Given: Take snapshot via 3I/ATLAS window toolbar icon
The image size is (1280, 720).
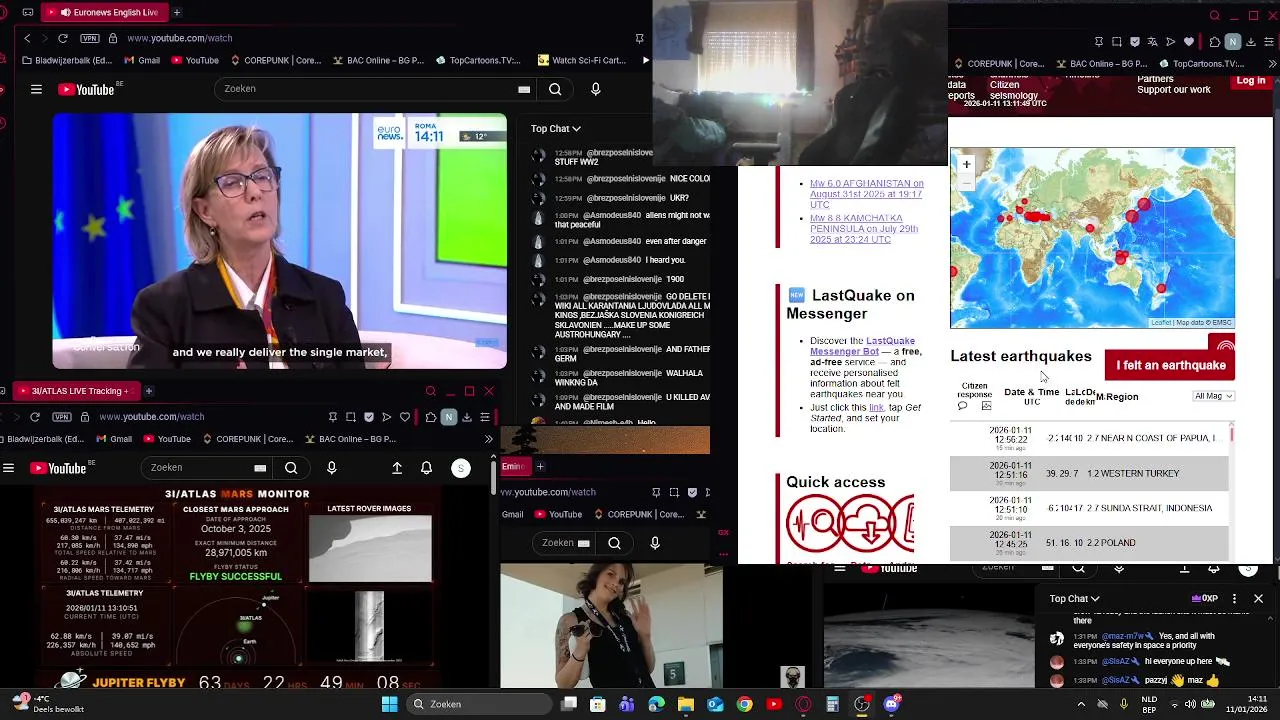Looking at the screenshot, I should click(x=351, y=417).
